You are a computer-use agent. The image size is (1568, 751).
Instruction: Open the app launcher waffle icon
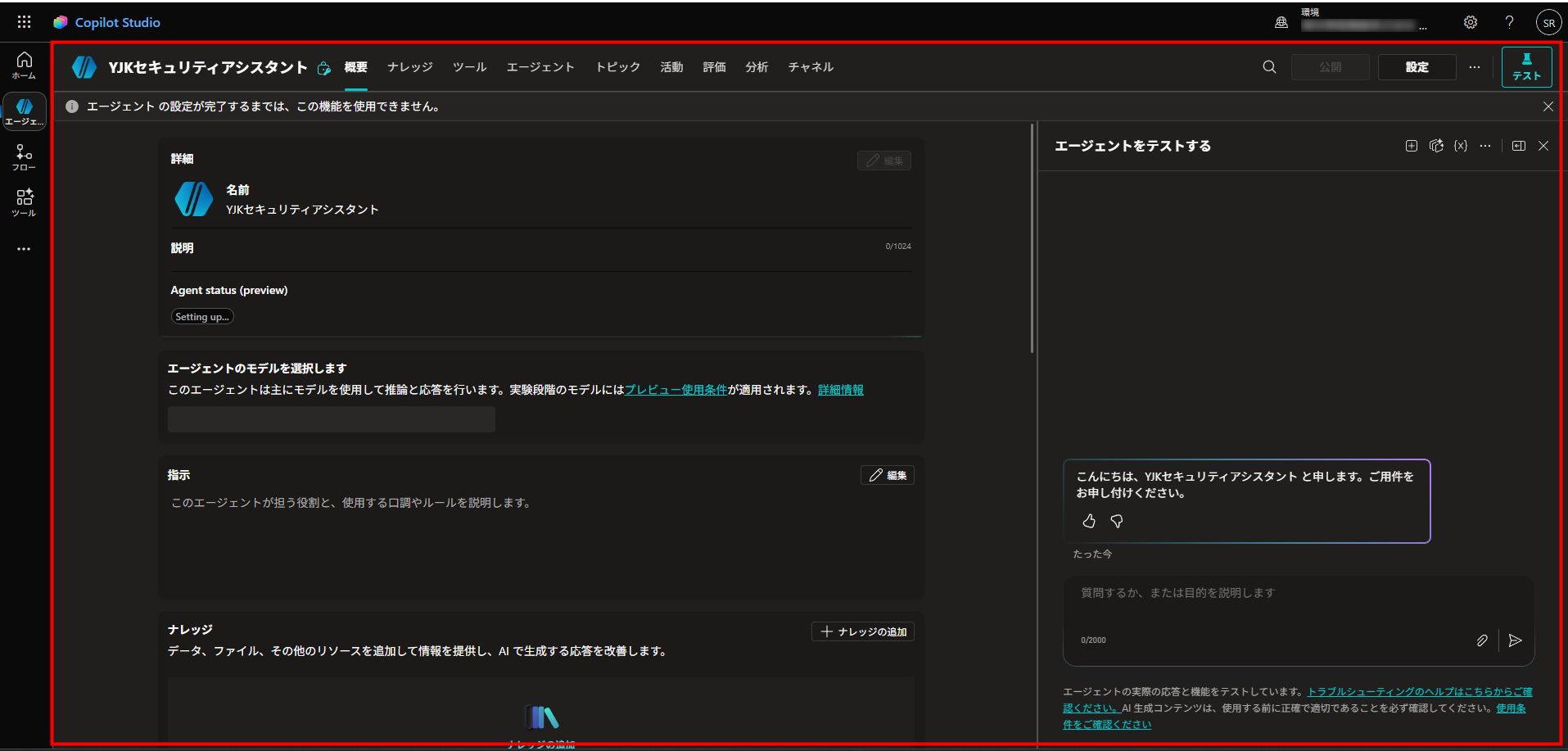tap(24, 22)
